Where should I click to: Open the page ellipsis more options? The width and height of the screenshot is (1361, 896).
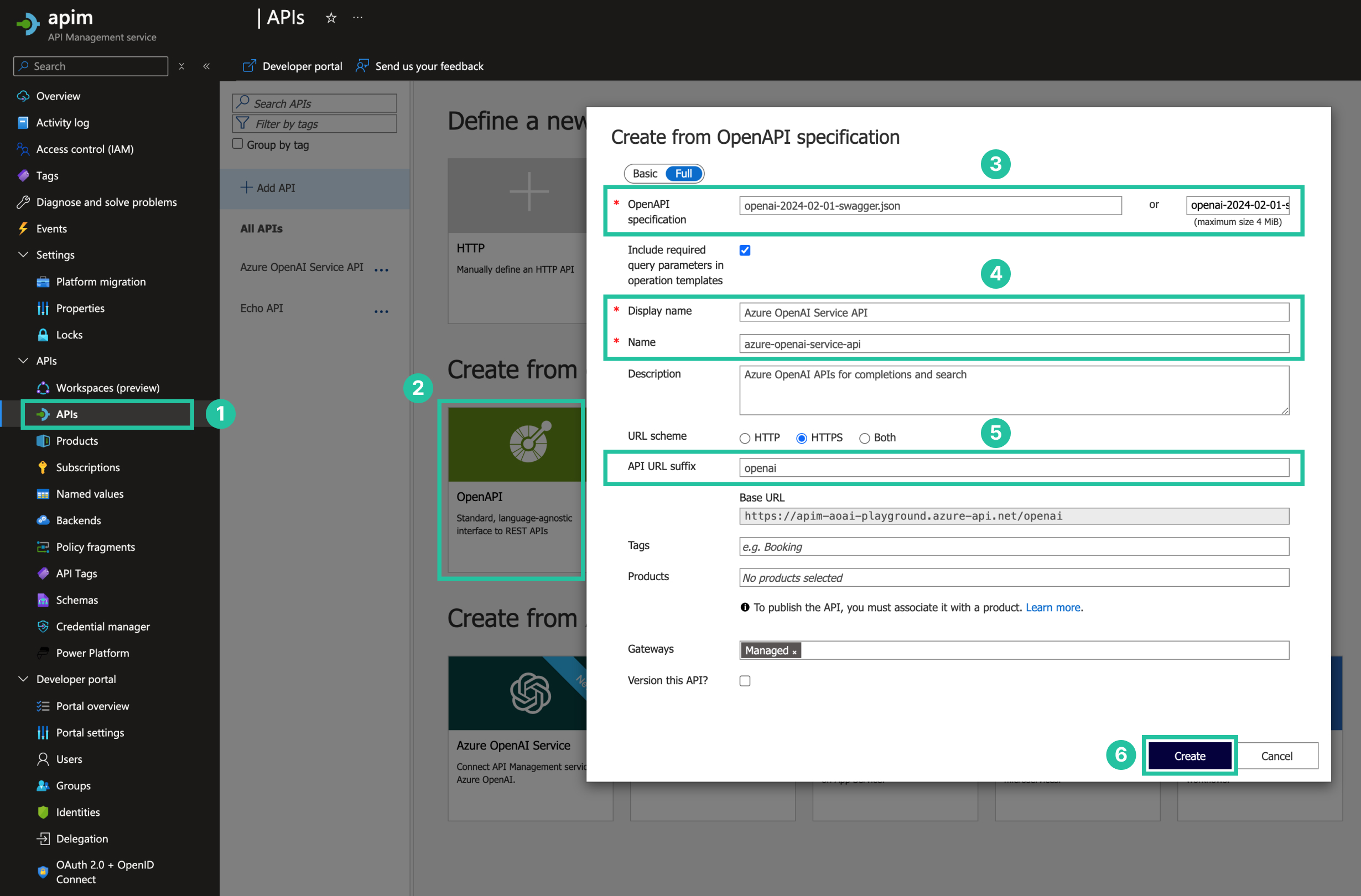[357, 18]
